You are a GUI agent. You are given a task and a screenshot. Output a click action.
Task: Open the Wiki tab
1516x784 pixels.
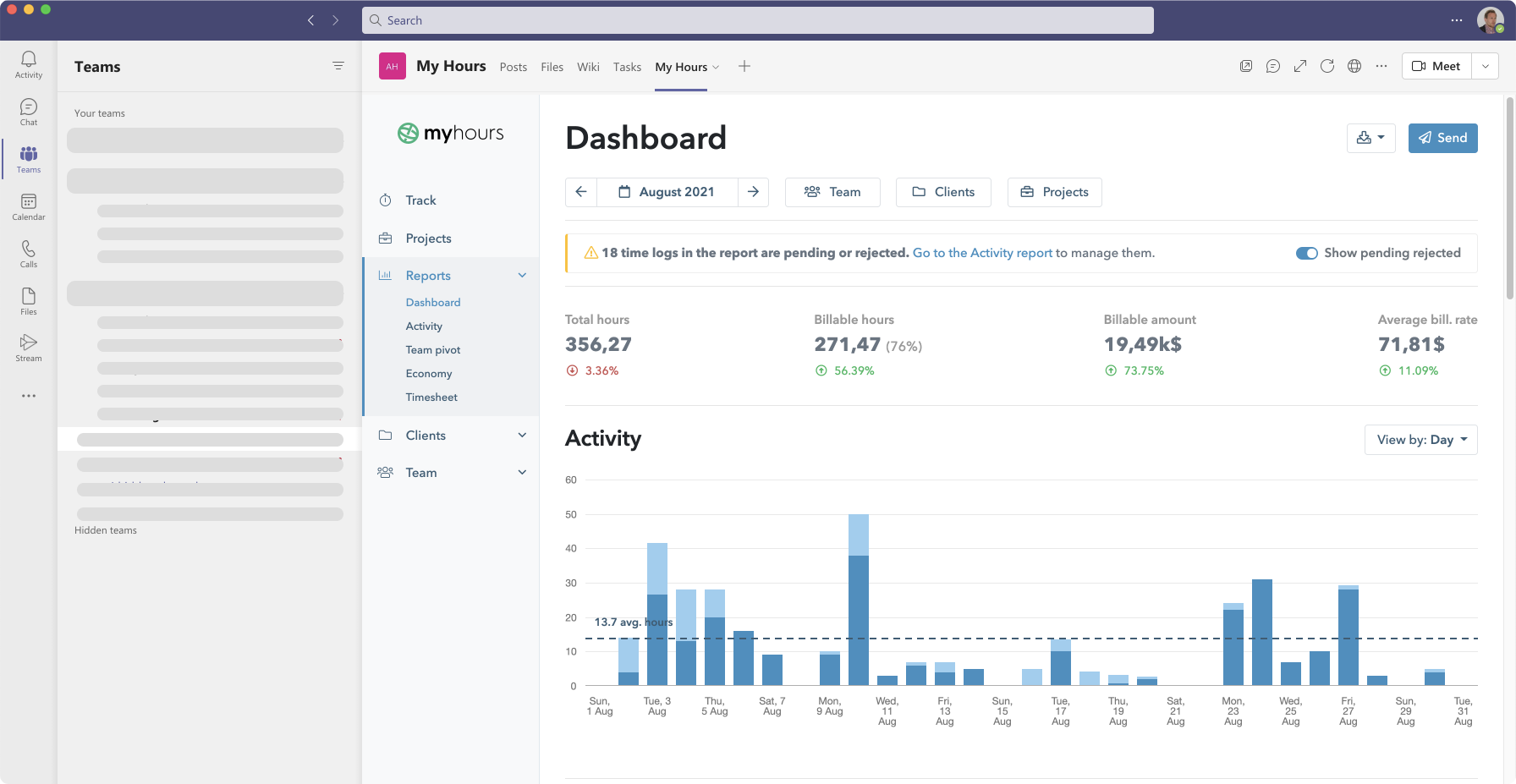(587, 66)
